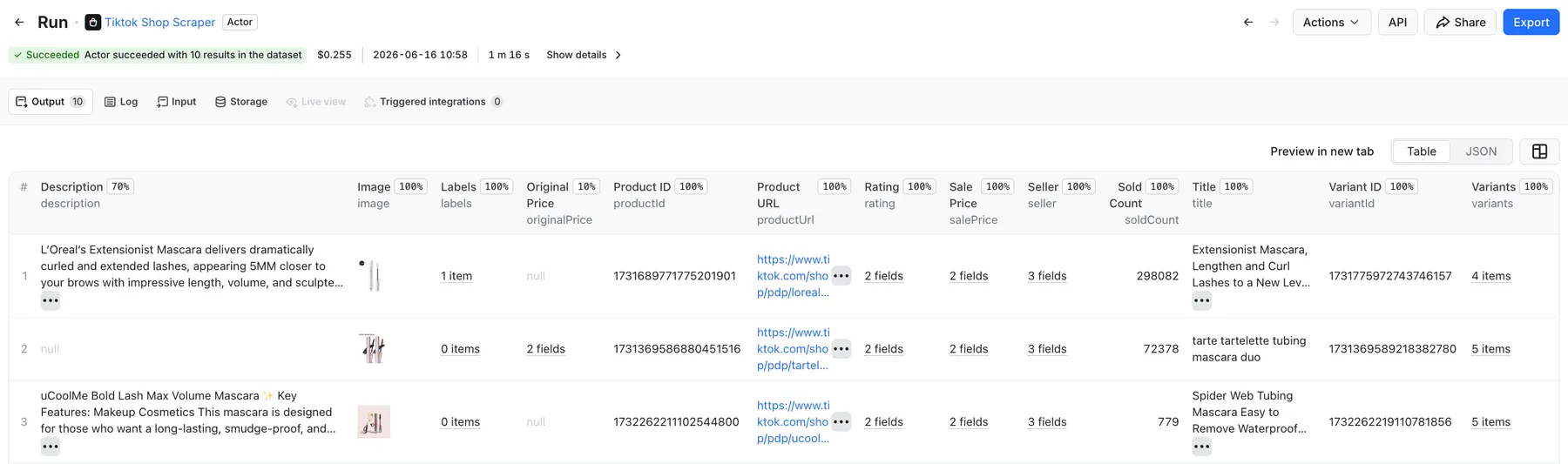Expand title ellipsis in row 3

pyautogui.click(x=1202, y=447)
